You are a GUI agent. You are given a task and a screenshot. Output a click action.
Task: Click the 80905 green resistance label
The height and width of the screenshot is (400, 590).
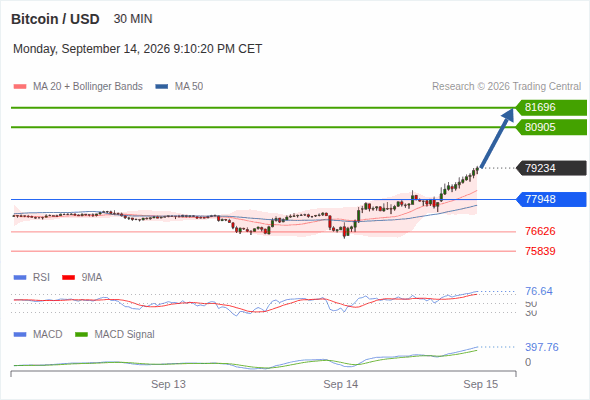coord(551,127)
